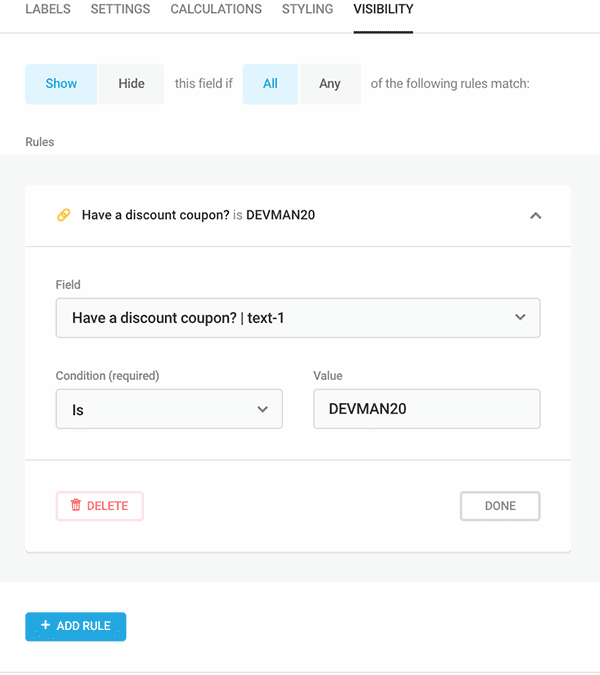The width and height of the screenshot is (600, 675).
Task: Select the Hide option
Action: [x=131, y=84]
